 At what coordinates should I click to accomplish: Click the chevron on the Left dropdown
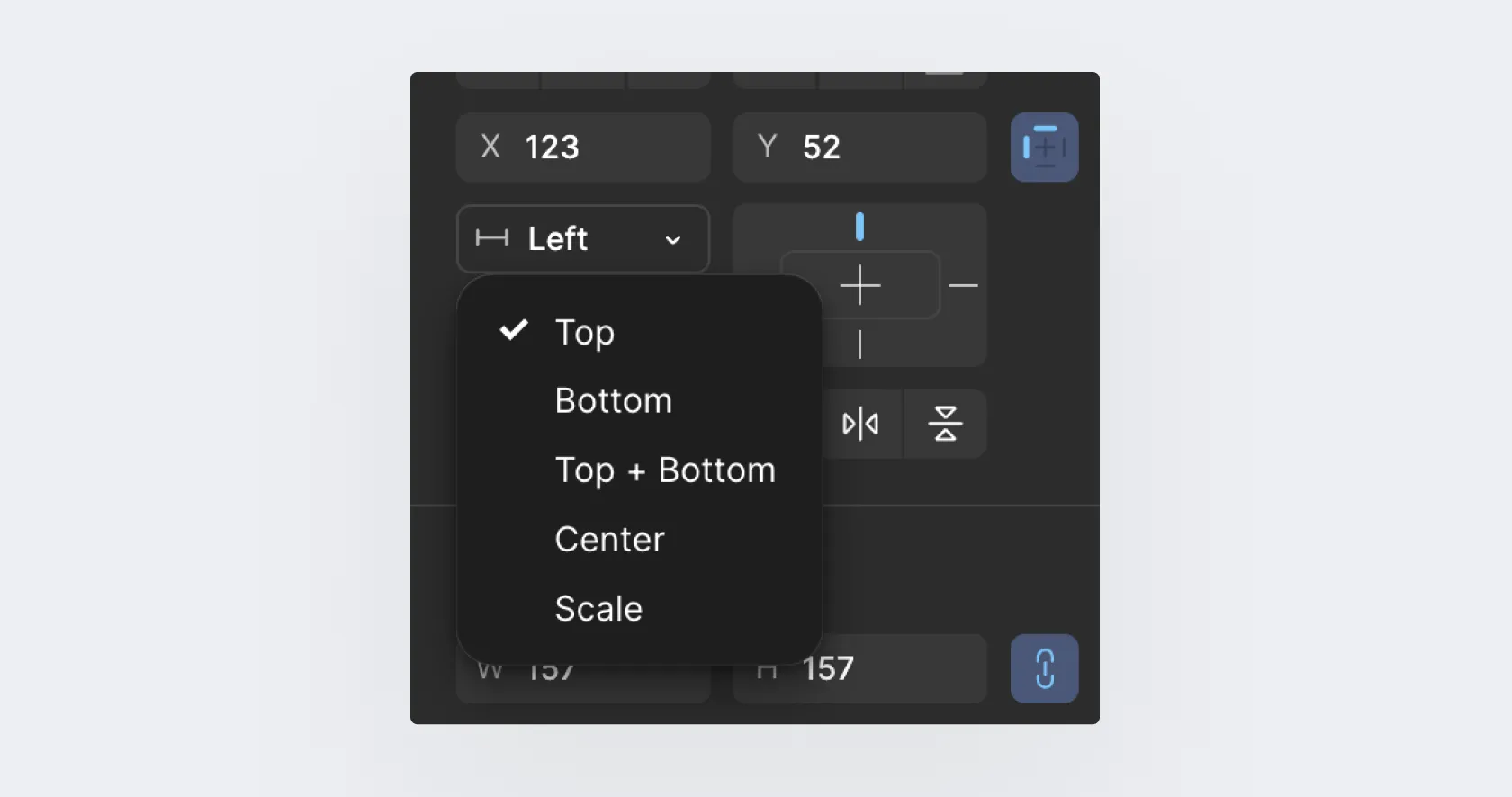pos(672,240)
